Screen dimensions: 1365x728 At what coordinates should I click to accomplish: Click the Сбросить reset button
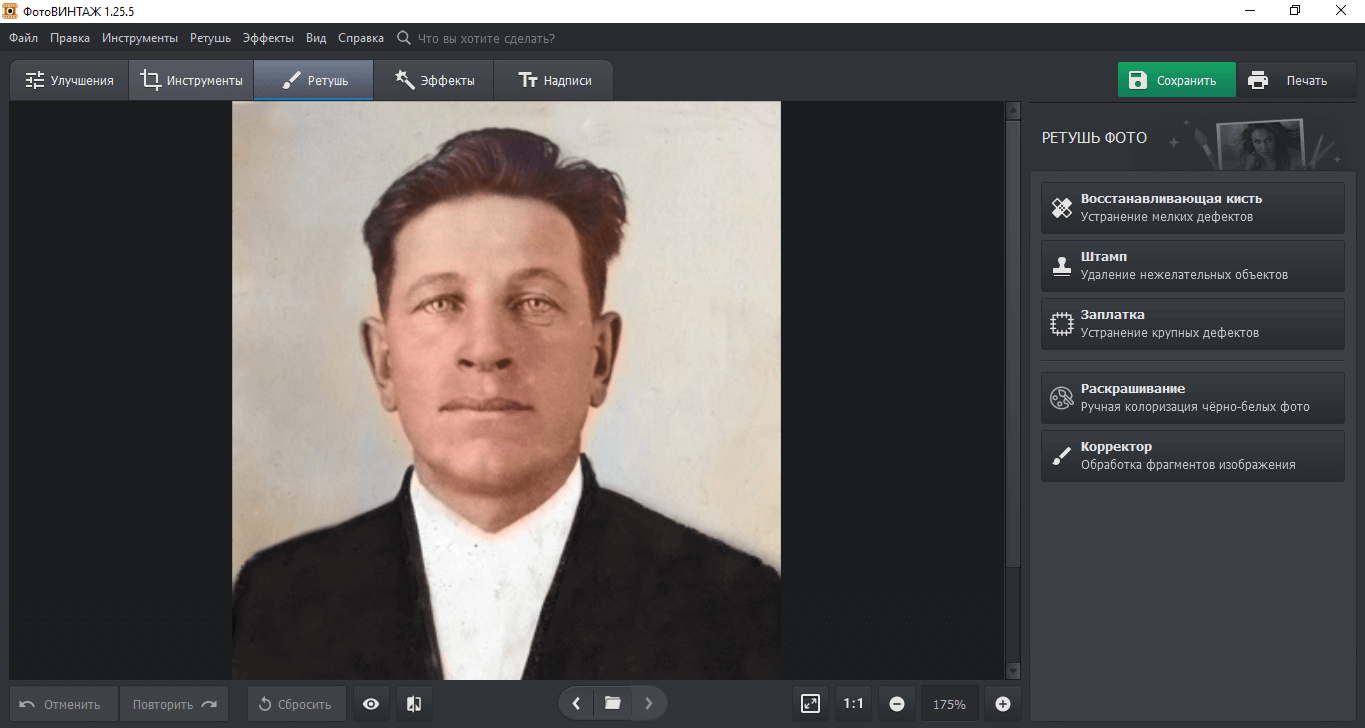click(x=296, y=704)
